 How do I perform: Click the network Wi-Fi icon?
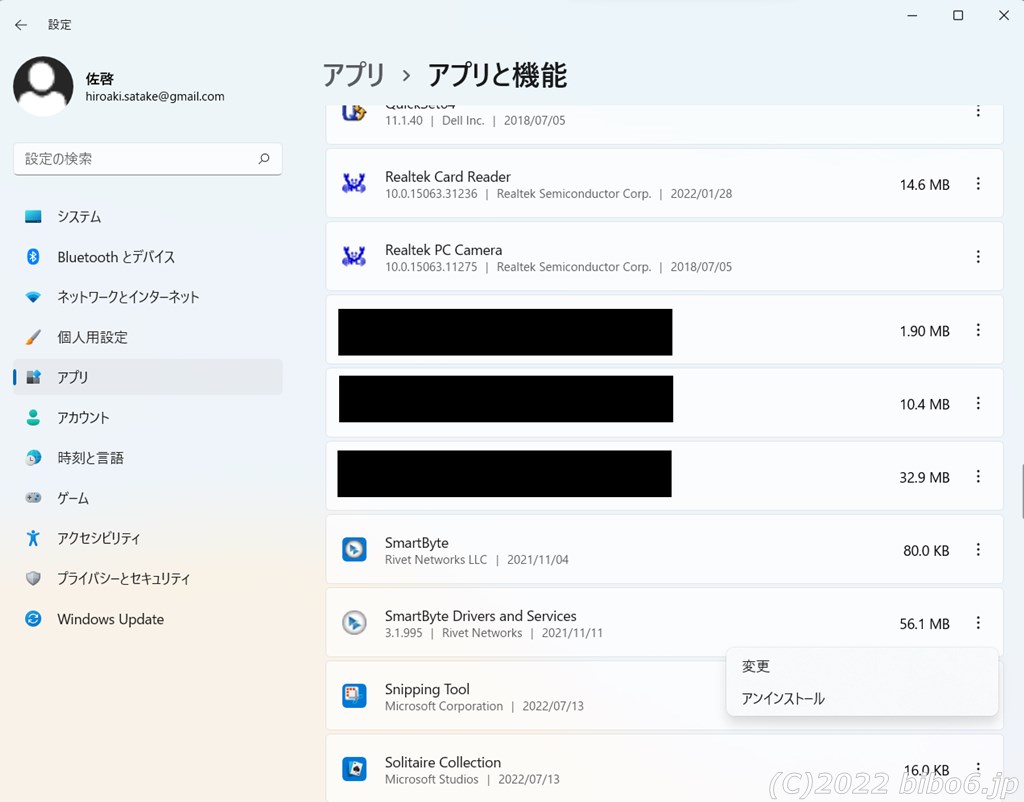(33, 297)
